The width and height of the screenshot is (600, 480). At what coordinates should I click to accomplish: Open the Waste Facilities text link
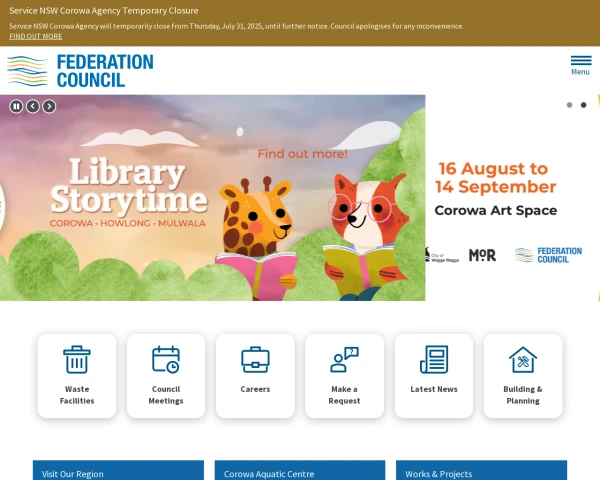pyautogui.click(x=77, y=395)
